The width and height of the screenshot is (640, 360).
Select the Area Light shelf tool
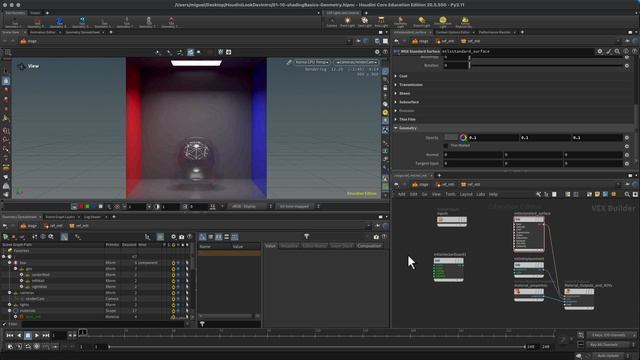click(381, 22)
